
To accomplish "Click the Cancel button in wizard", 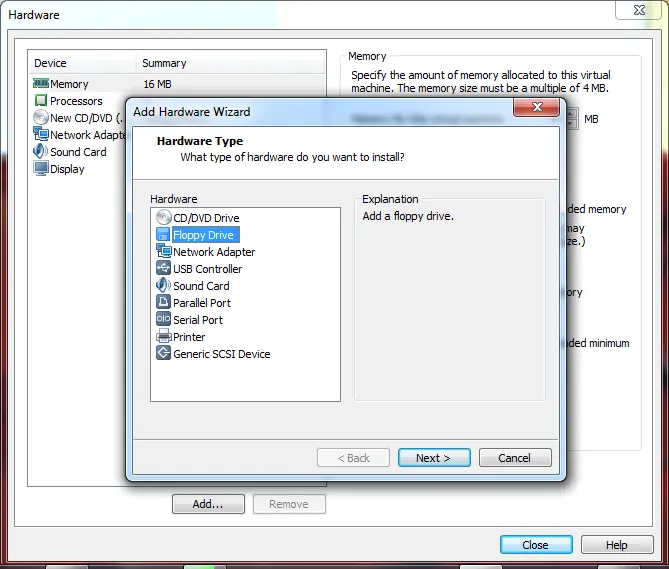I will pyautogui.click(x=515, y=458).
